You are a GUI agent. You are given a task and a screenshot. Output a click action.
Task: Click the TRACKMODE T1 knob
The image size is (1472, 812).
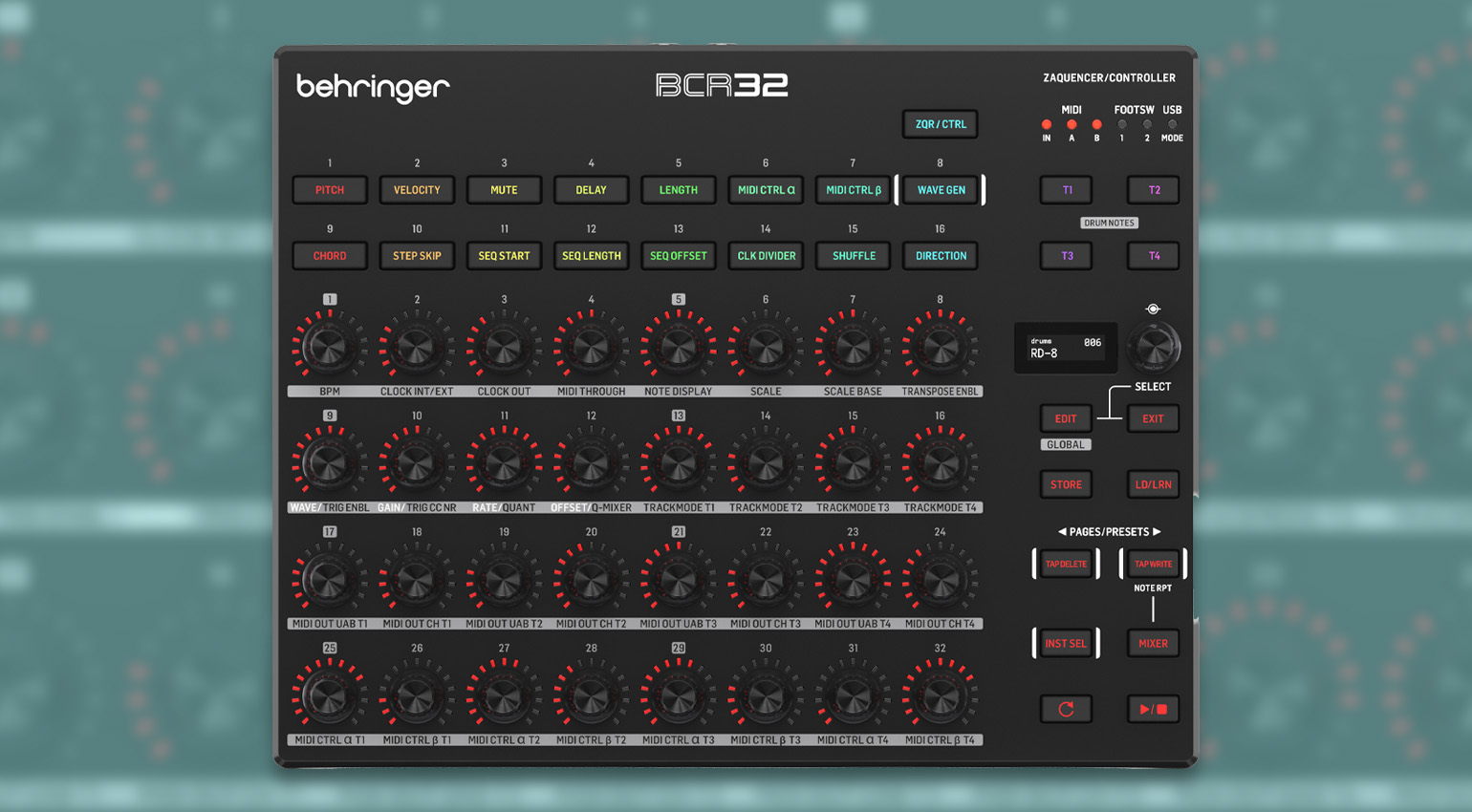coord(678,464)
